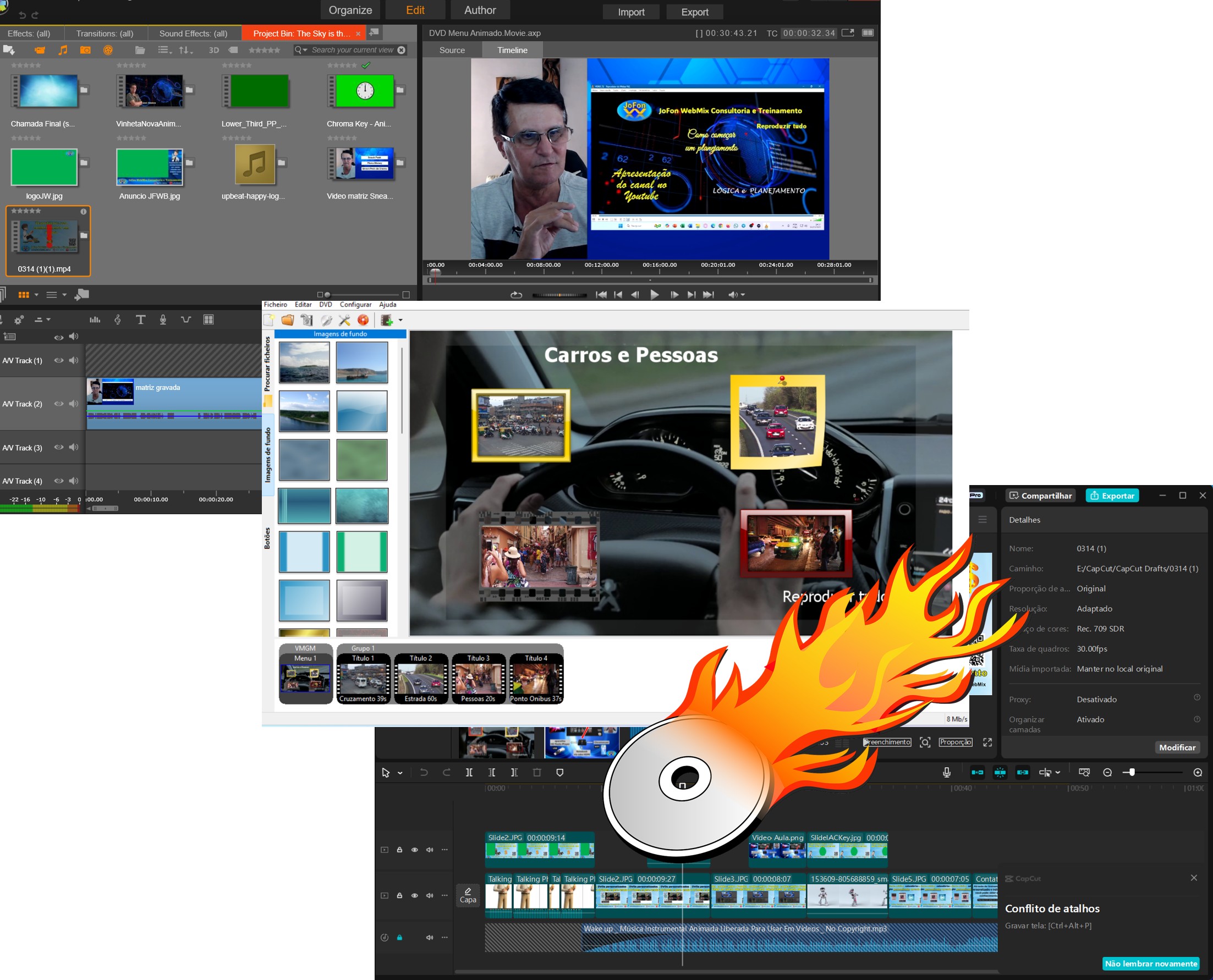This screenshot has height=980, width=1213.
Task: Mute A/V Track (3) speaker icon
Action: 73,447
